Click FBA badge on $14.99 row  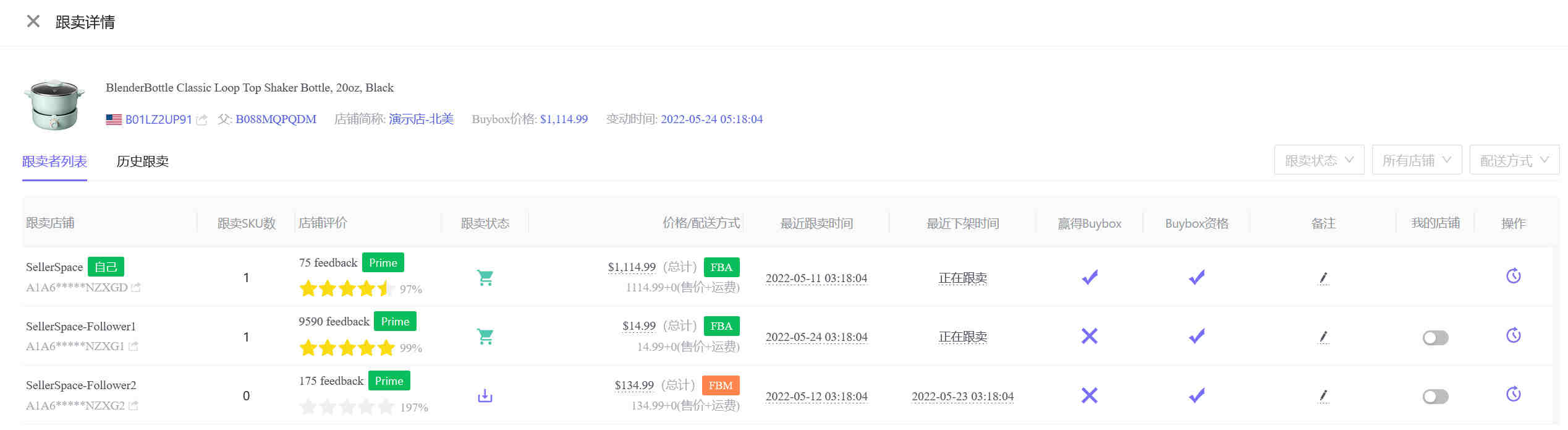[x=721, y=325]
